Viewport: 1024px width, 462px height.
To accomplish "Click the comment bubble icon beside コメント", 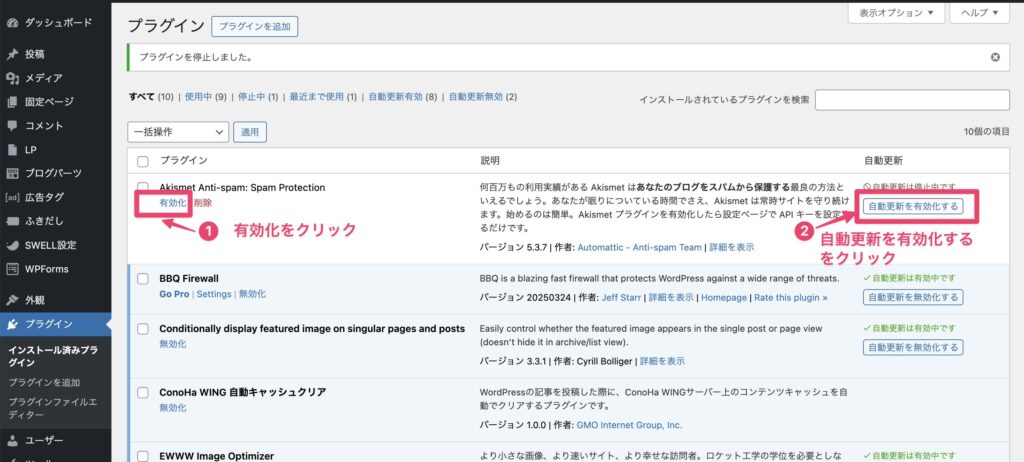I will click(x=12, y=125).
